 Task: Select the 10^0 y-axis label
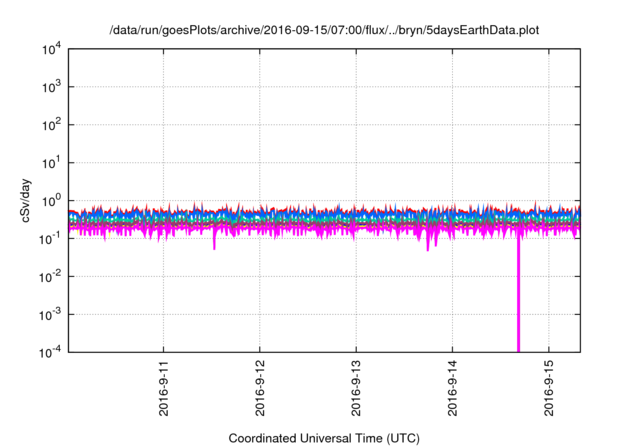click(52, 201)
